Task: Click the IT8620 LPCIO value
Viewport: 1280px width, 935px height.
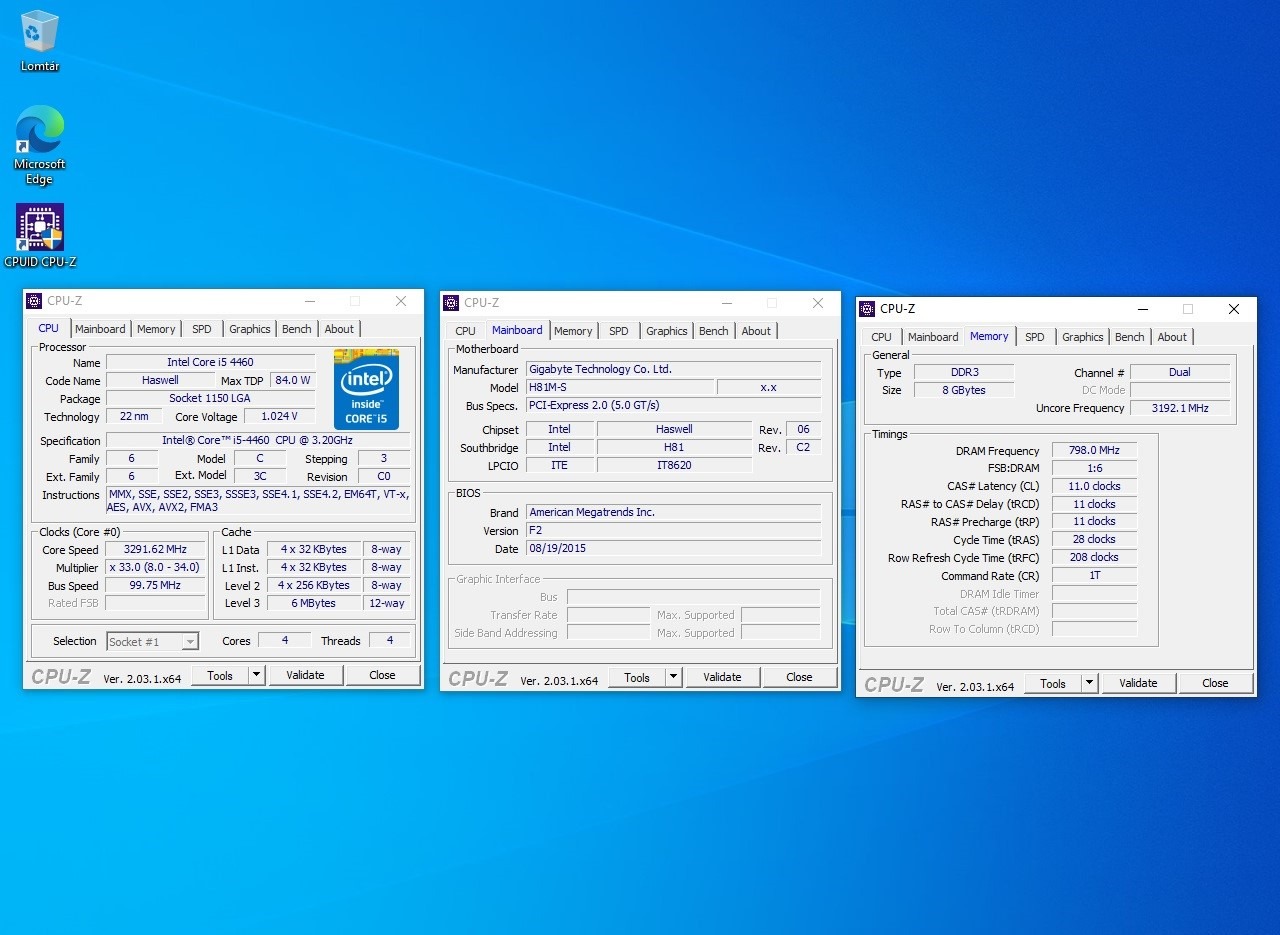Action: tap(674, 465)
